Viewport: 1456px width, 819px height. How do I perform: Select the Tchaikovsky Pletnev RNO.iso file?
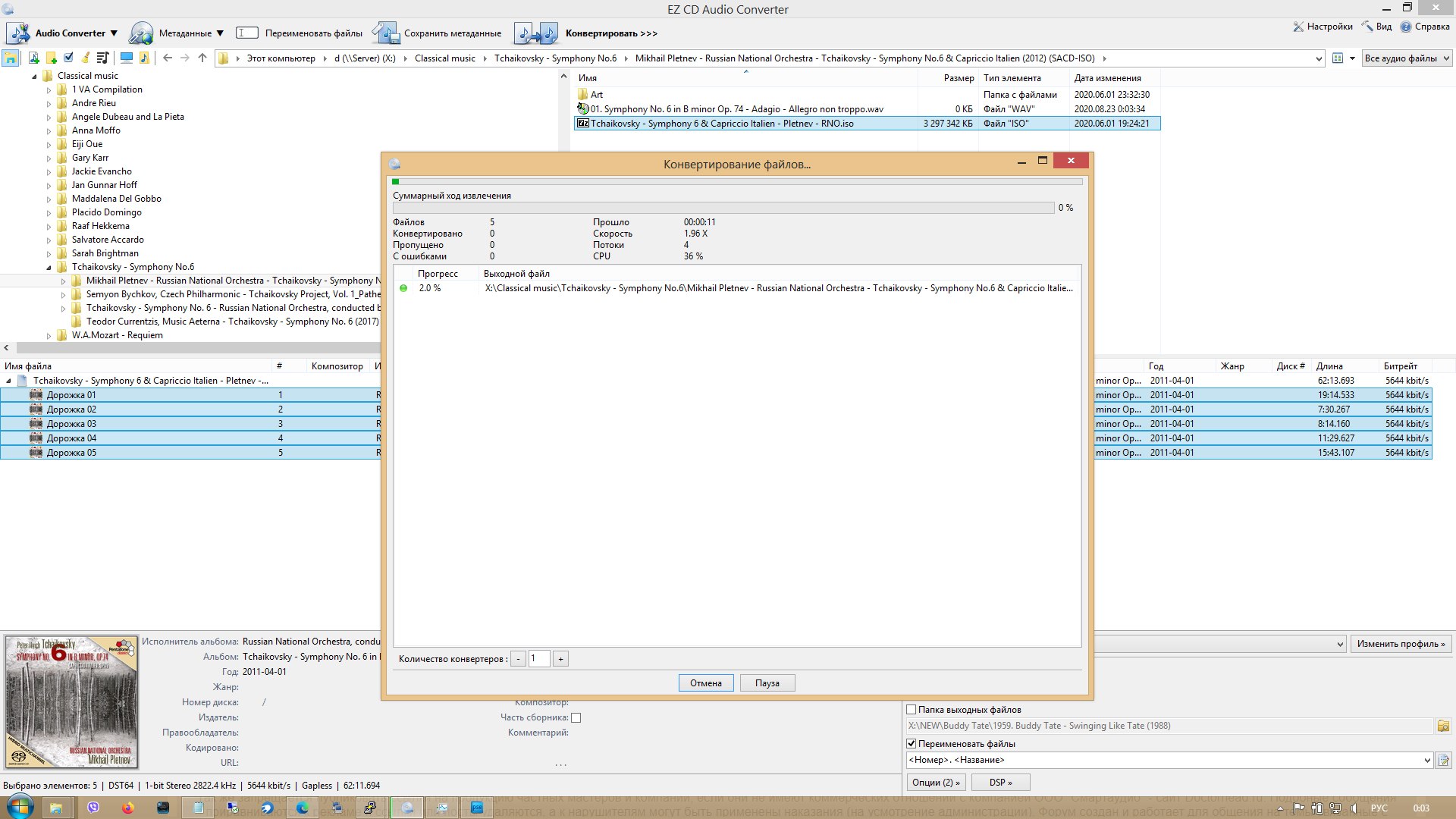(x=867, y=124)
